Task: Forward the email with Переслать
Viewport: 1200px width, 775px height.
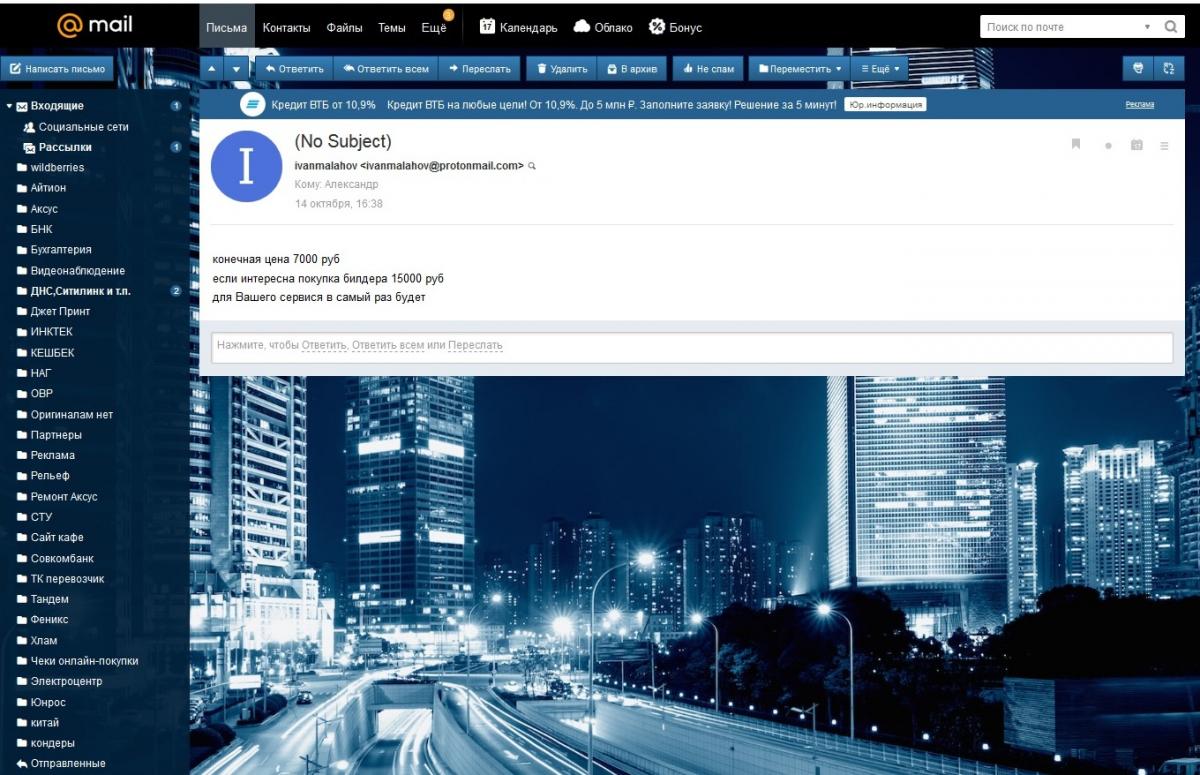Action: tap(480, 69)
